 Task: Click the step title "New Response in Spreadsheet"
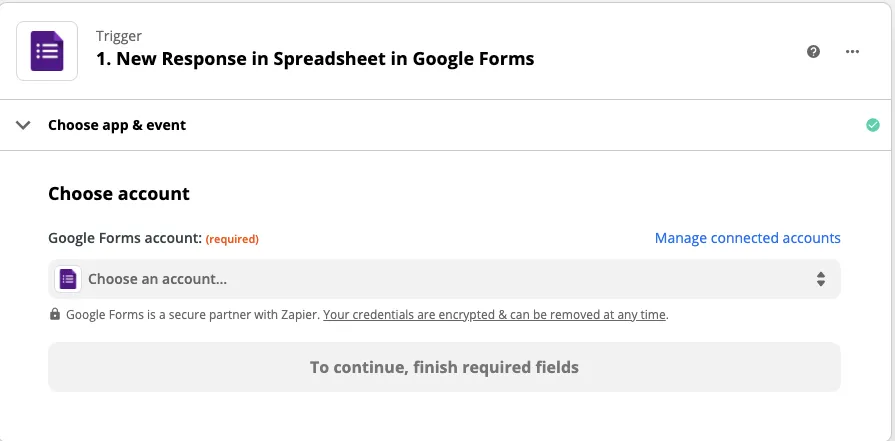pos(315,59)
